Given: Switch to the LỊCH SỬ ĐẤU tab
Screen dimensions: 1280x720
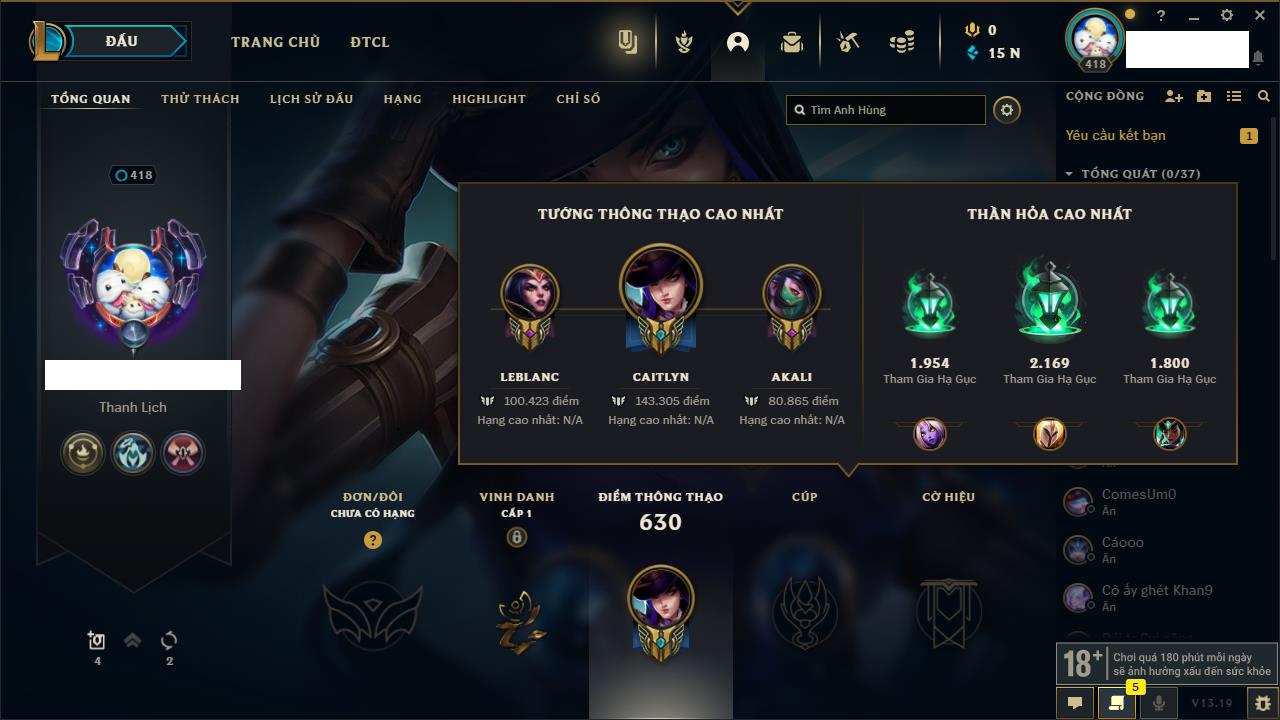Looking at the screenshot, I should (x=311, y=99).
